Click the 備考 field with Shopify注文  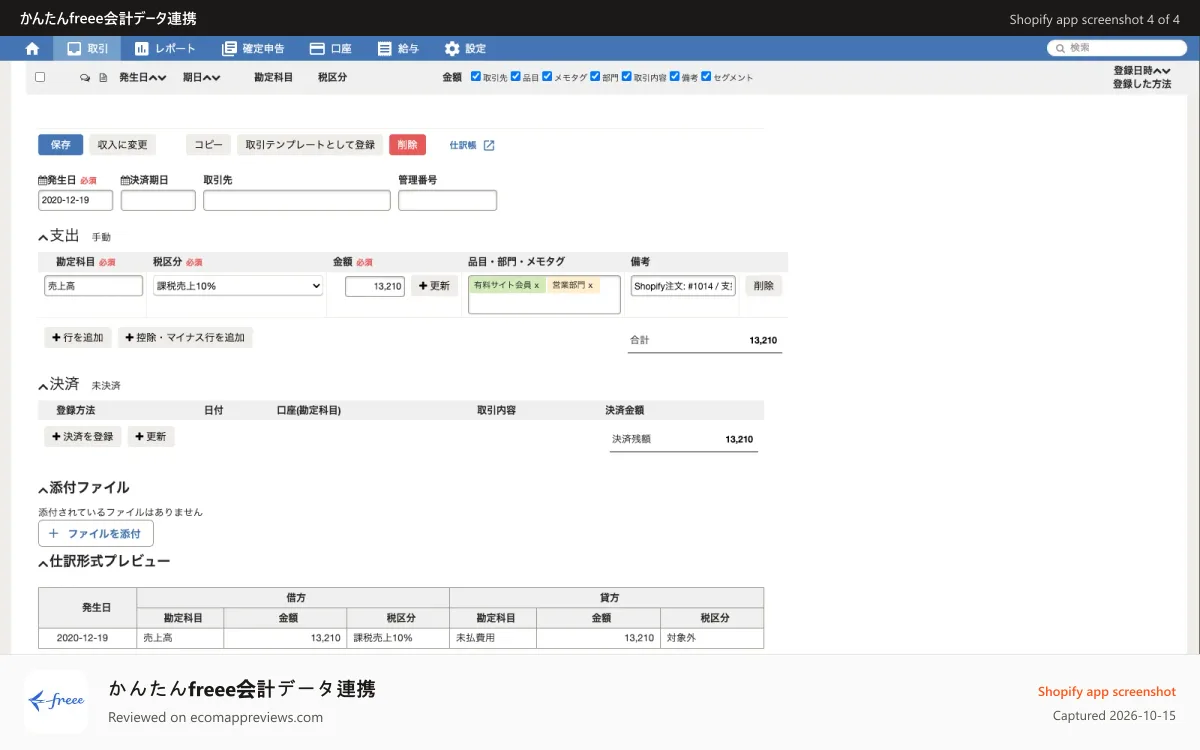coord(683,286)
